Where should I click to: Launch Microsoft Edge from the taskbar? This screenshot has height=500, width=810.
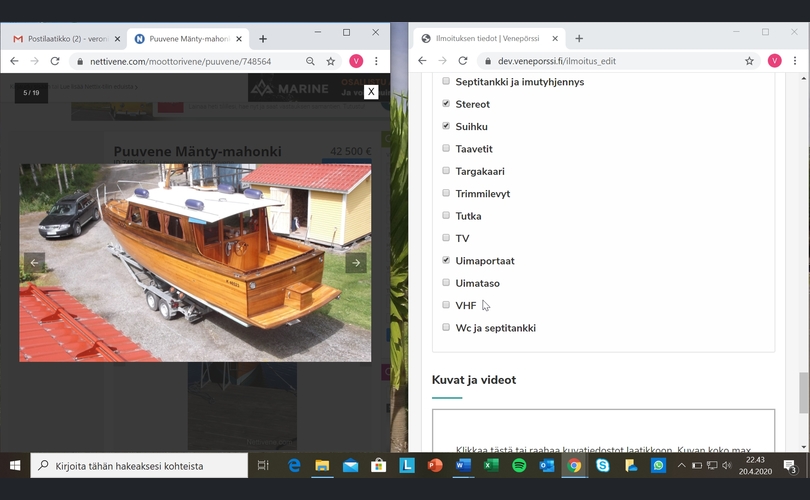[x=294, y=465]
